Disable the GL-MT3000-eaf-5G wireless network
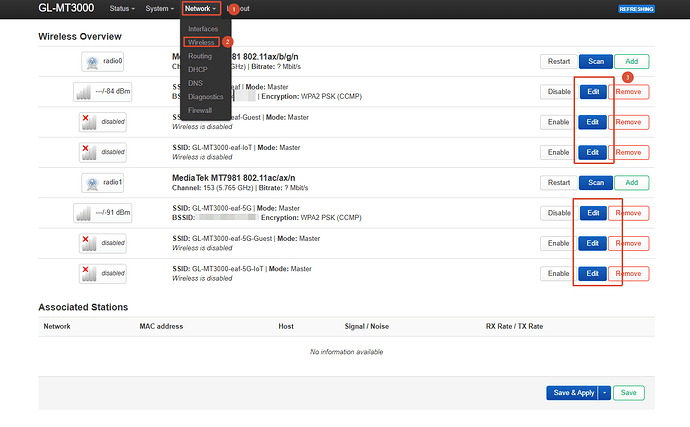The width and height of the screenshot is (690, 427). point(559,213)
